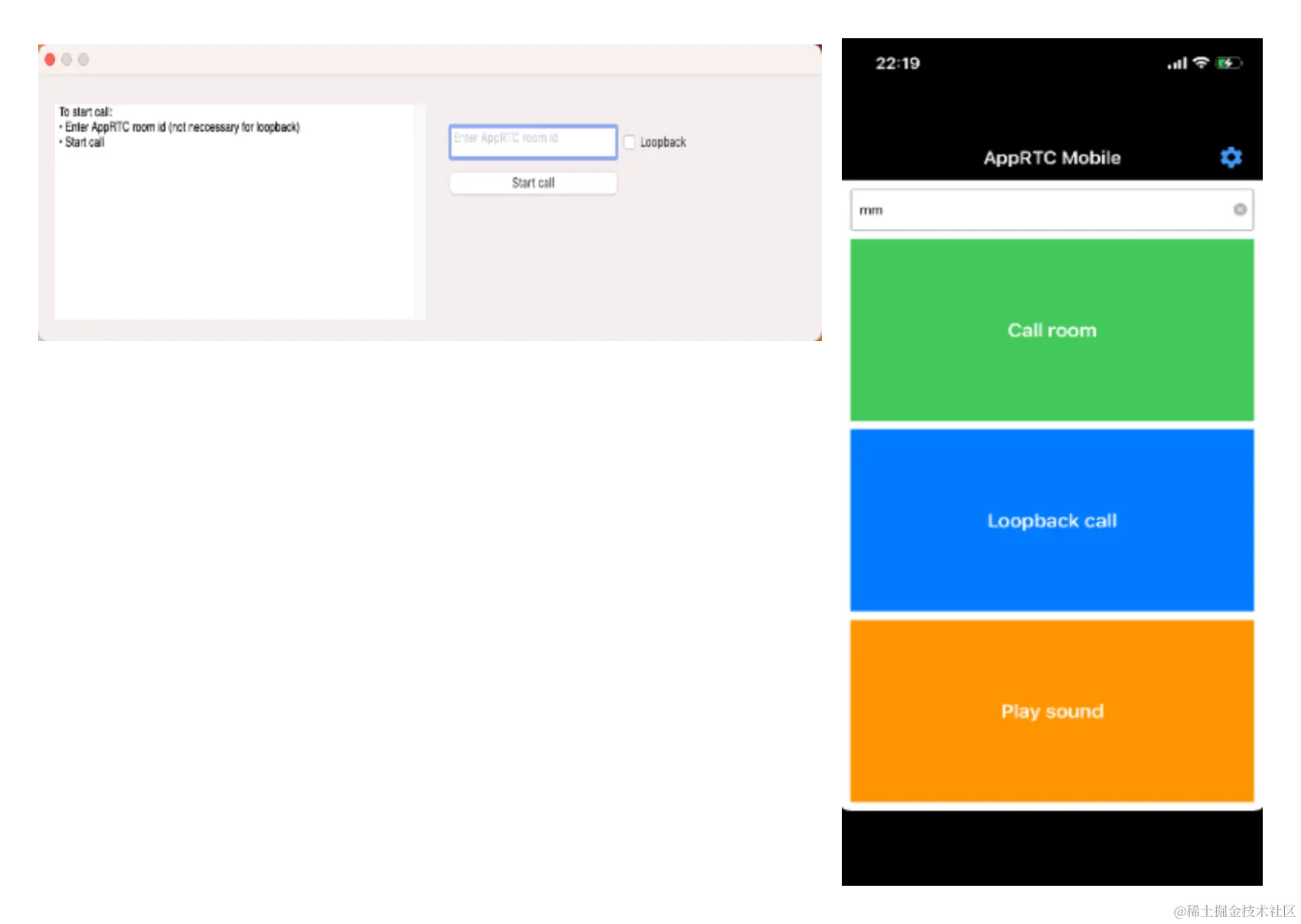Screen dimensions: 1301x924
Task: Tap the blue Loopback call button
Action: tap(1052, 520)
